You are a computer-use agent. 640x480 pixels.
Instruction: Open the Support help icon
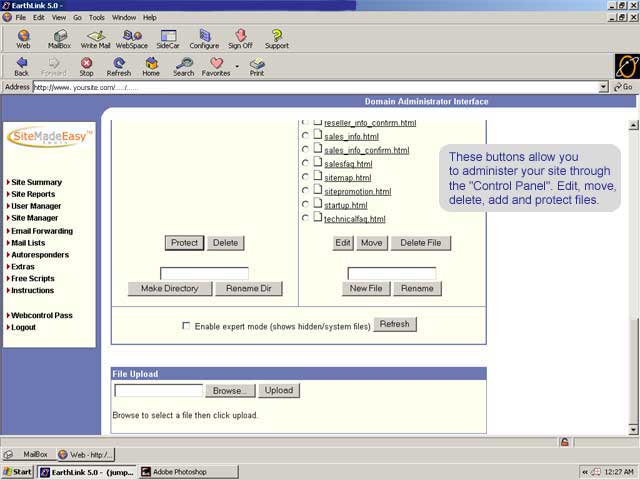[x=277, y=38]
